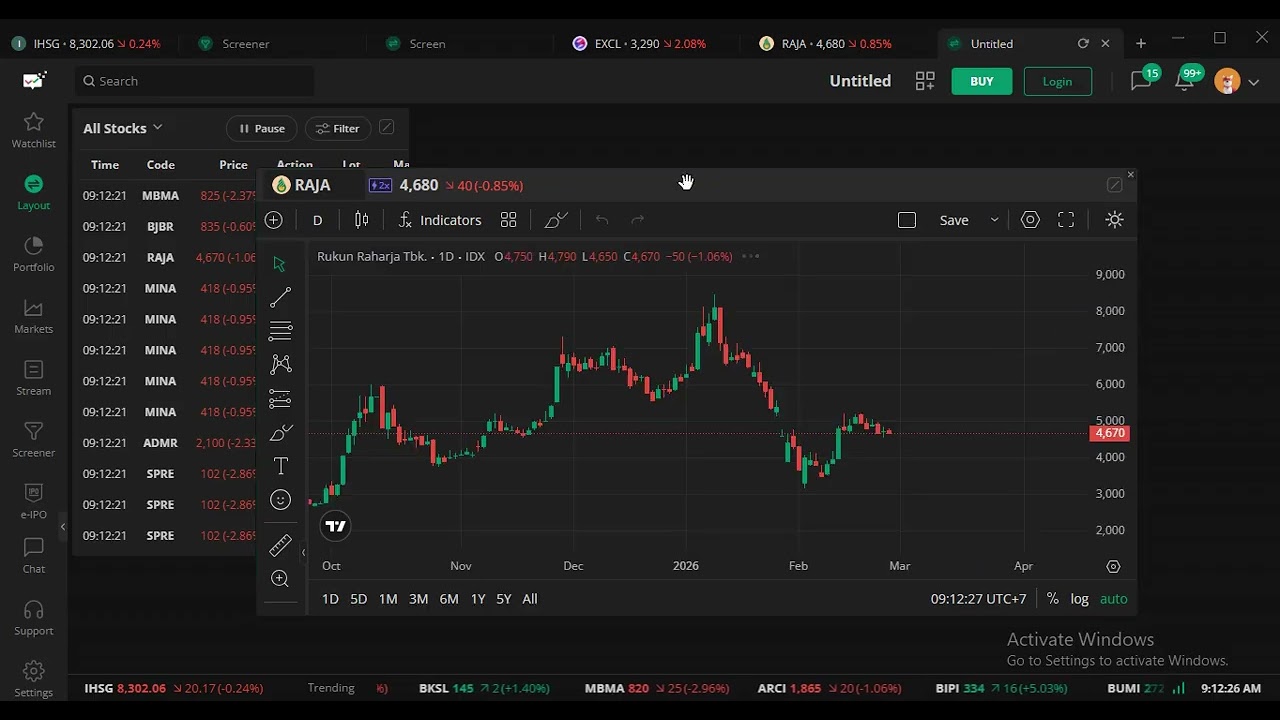1280x720 pixels.
Task: Click Save in chart toolbar
Action: point(954,220)
